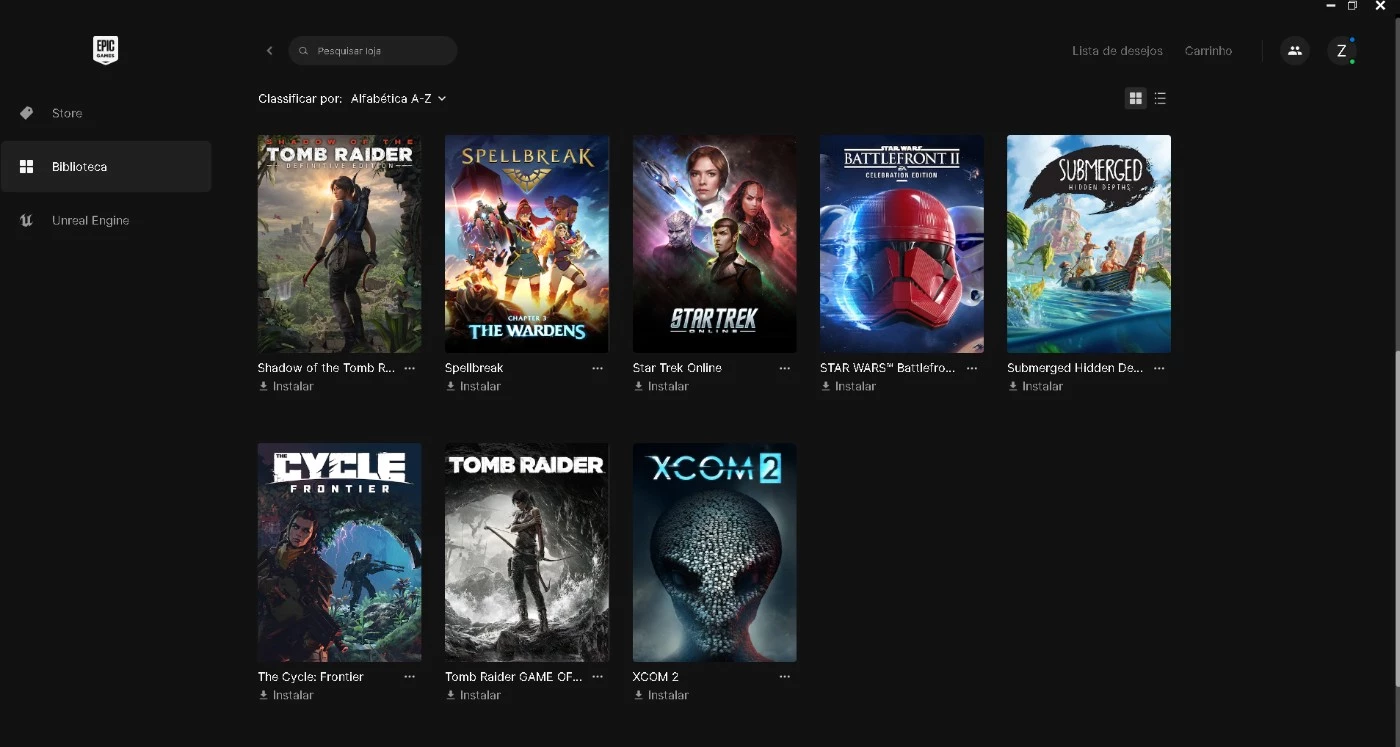Click The Cycle: Frontier title text
Viewport: 1400px width, 747px height.
point(311,677)
